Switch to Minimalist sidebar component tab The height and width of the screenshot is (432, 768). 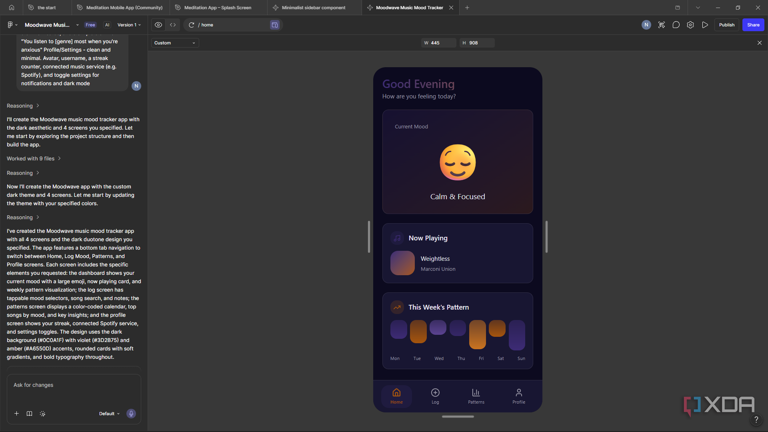(x=313, y=8)
